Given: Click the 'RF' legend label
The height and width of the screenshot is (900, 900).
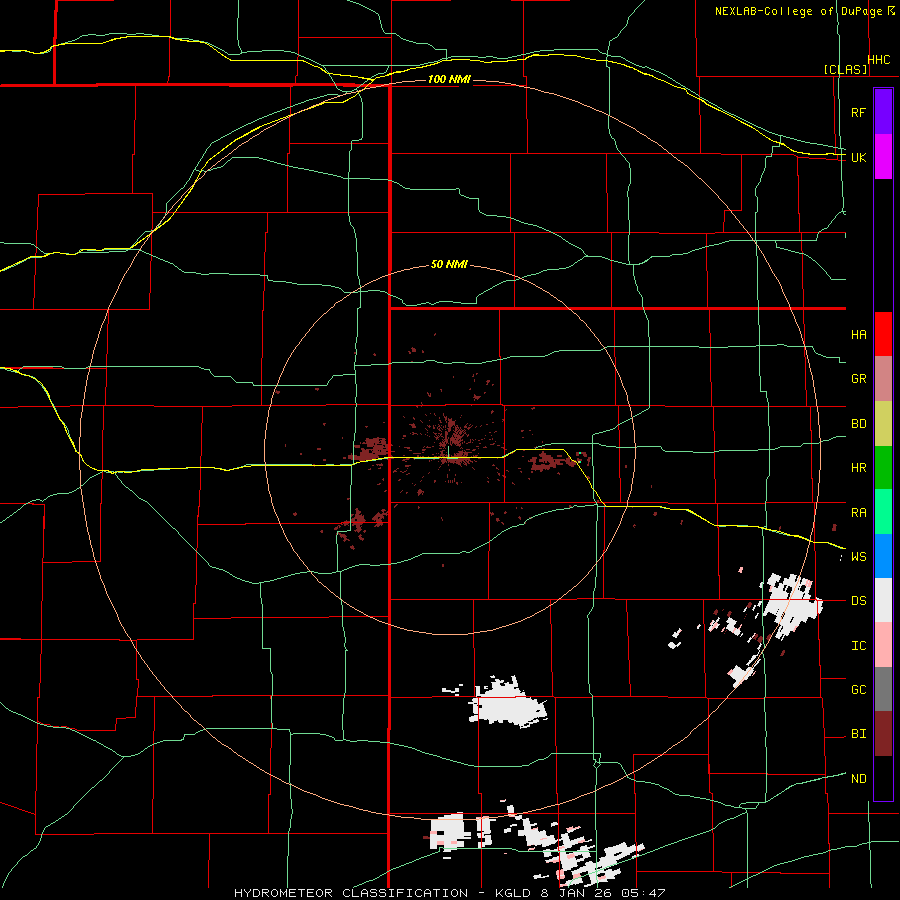Looking at the screenshot, I should pos(858,112).
